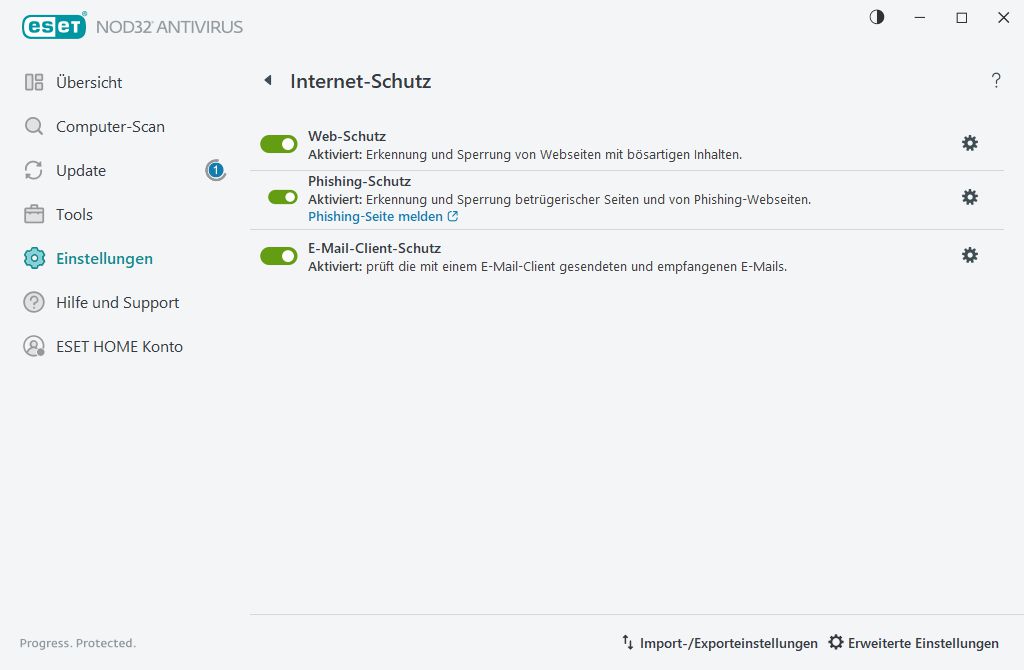Click the dark mode icon in title bar
1024x670 pixels.
[876, 17]
